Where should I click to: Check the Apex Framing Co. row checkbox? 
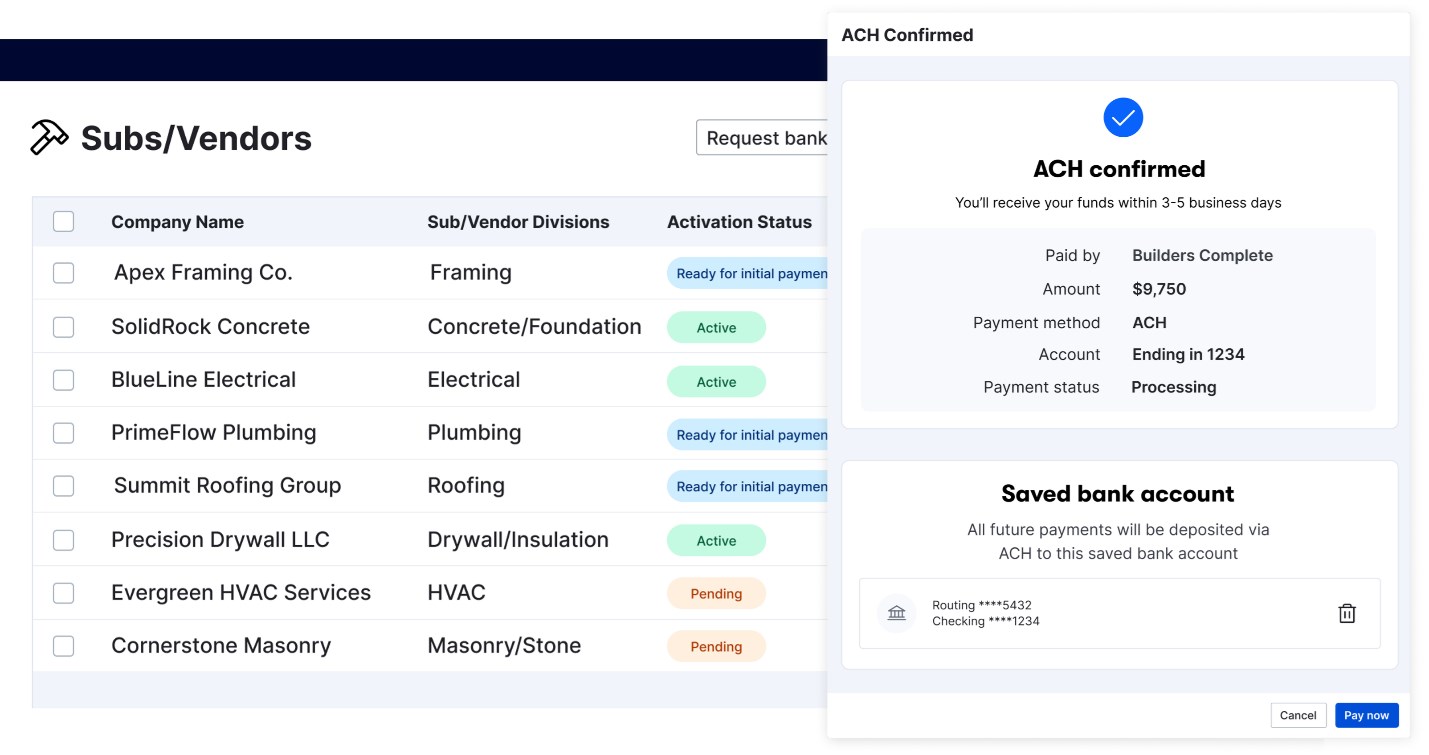(x=63, y=273)
